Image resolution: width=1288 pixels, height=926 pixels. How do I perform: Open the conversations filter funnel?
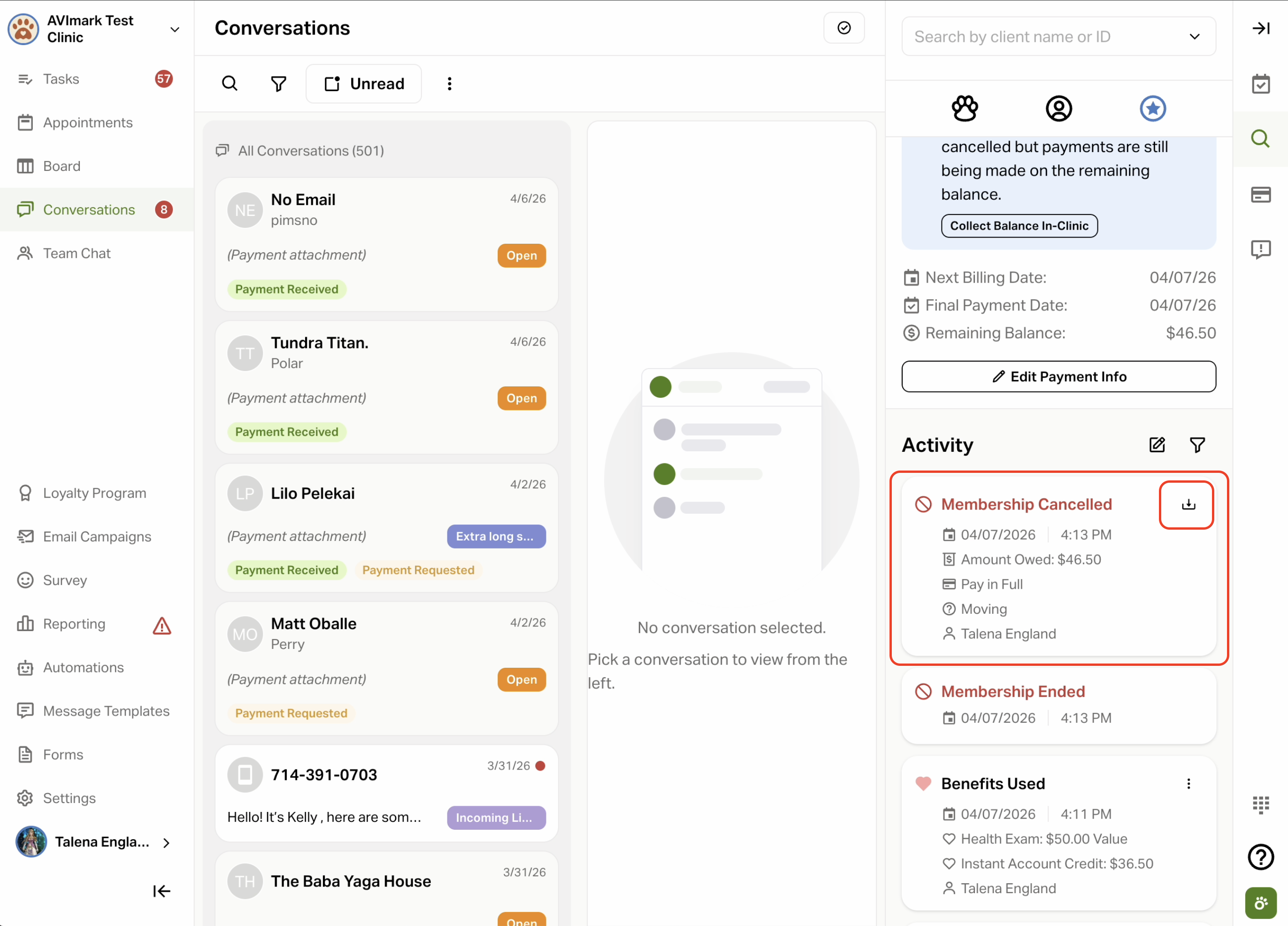coord(278,84)
